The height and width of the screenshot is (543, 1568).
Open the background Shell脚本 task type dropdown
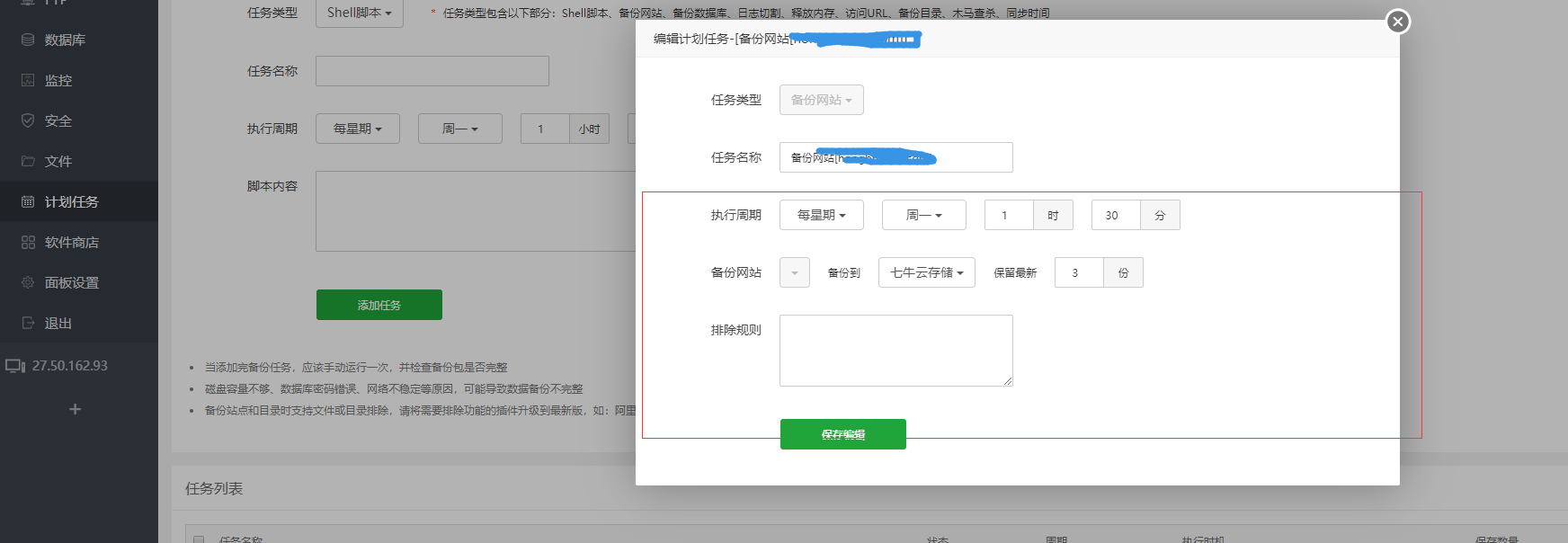coord(360,13)
